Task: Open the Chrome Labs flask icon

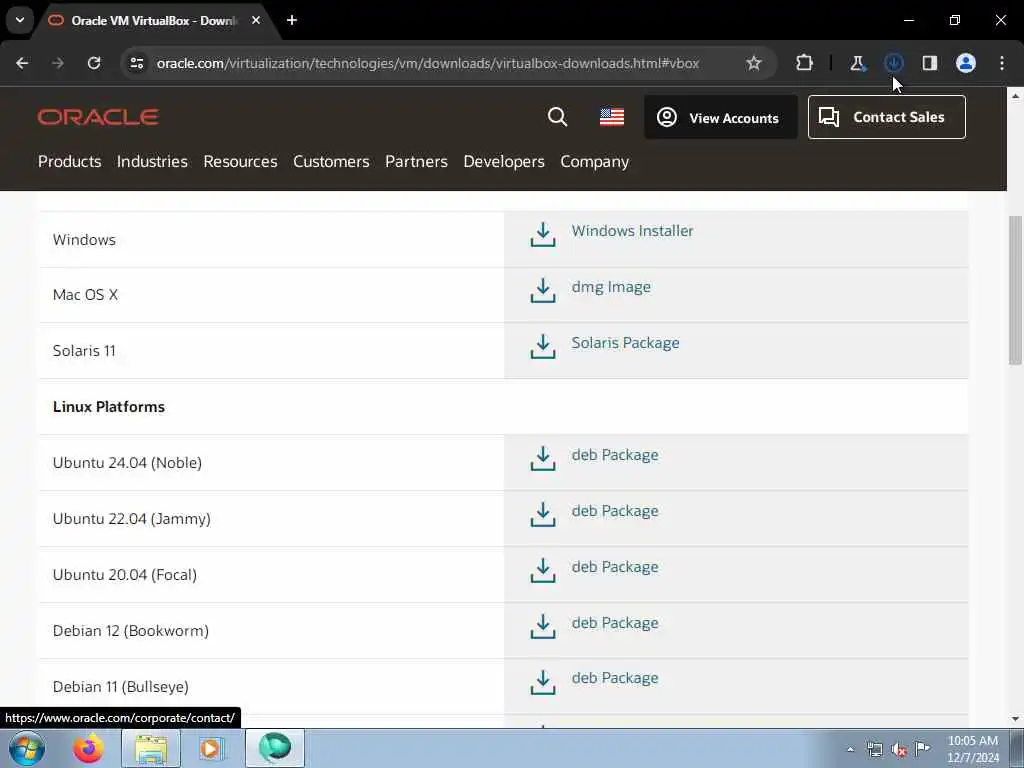Action: pyautogui.click(x=857, y=63)
